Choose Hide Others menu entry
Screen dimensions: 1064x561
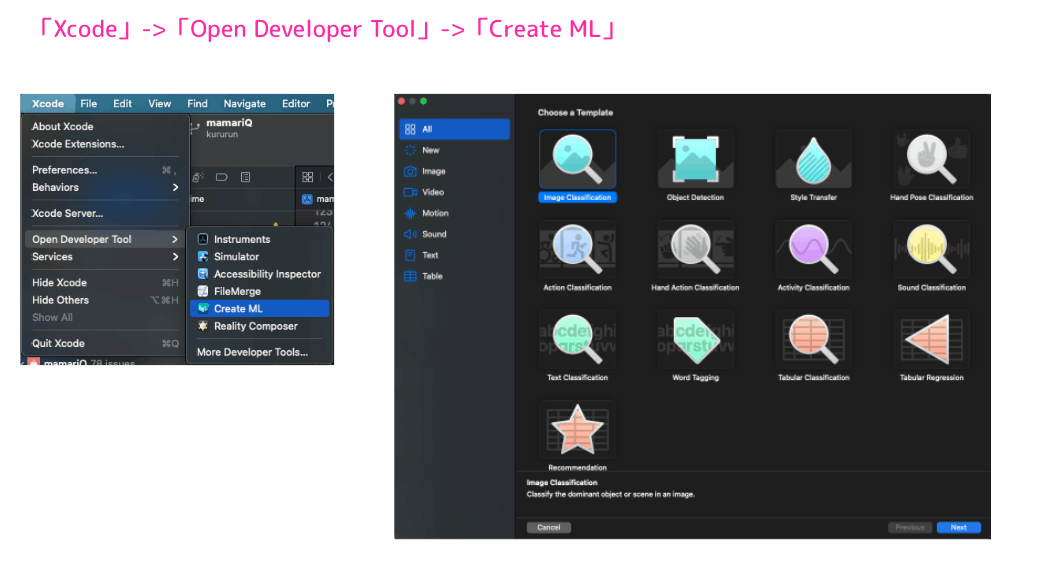click(x=105, y=300)
